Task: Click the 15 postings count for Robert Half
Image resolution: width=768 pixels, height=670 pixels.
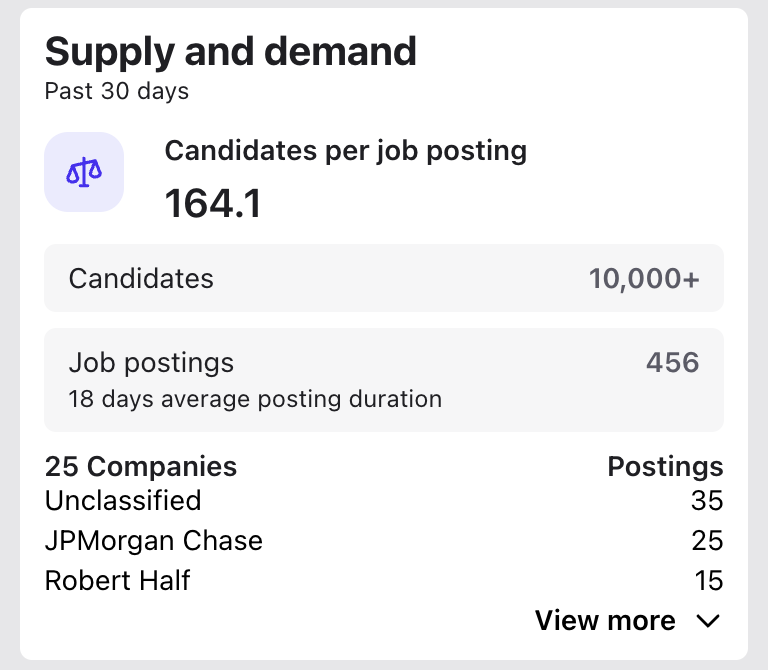Action: [708, 580]
